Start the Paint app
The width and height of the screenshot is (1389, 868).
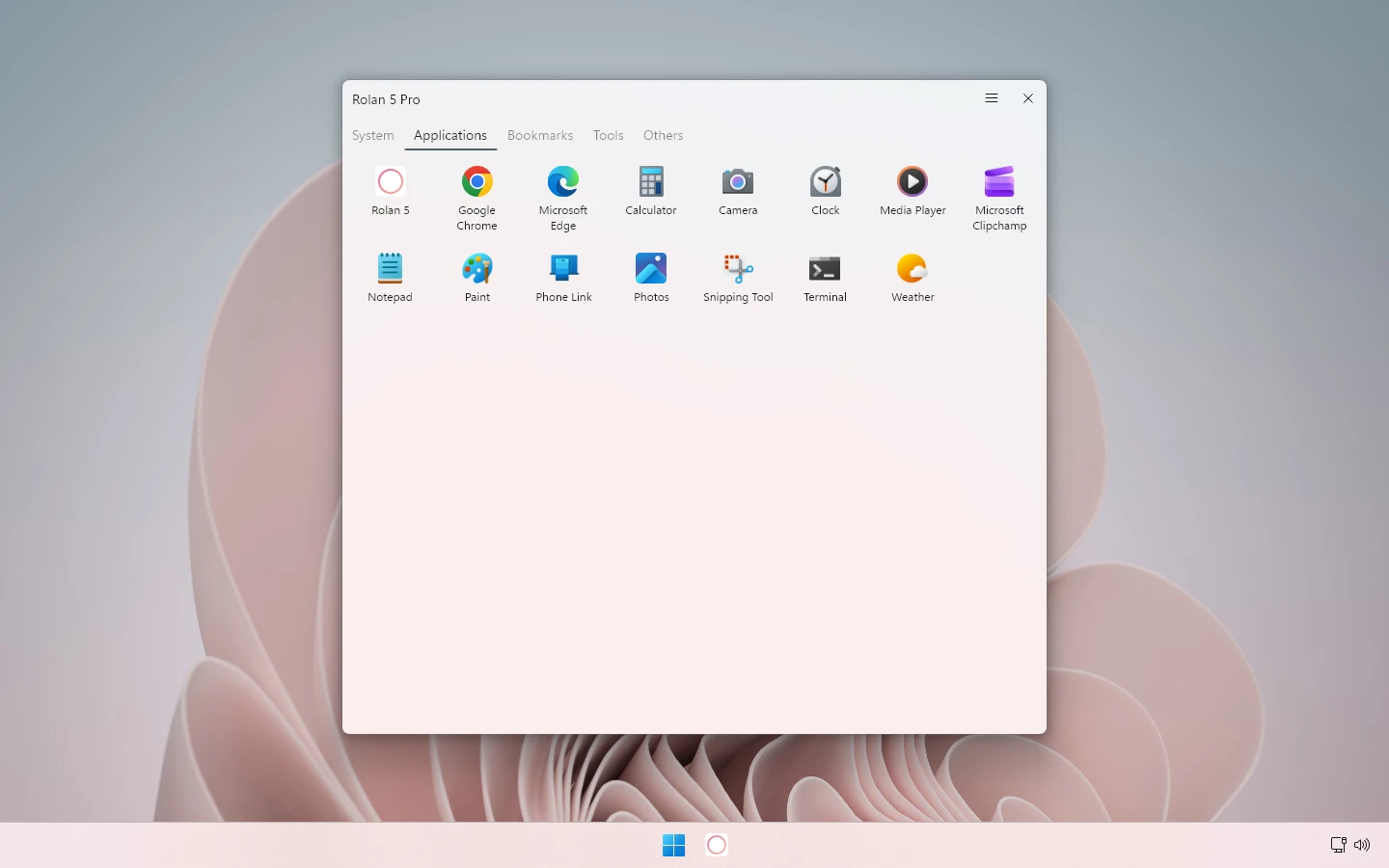[x=477, y=277]
